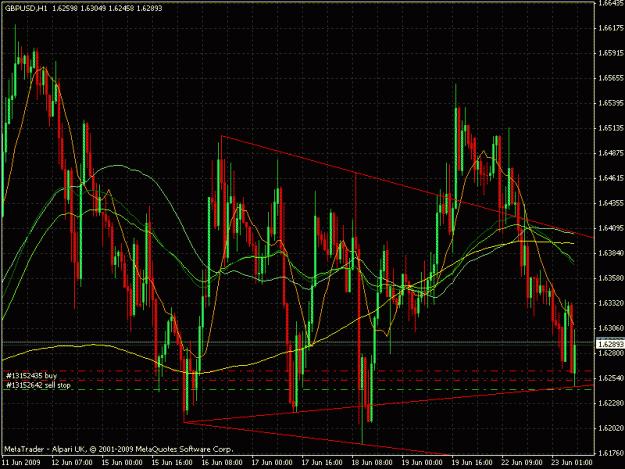Click the 1.62540 price axis label

coord(611,378)
